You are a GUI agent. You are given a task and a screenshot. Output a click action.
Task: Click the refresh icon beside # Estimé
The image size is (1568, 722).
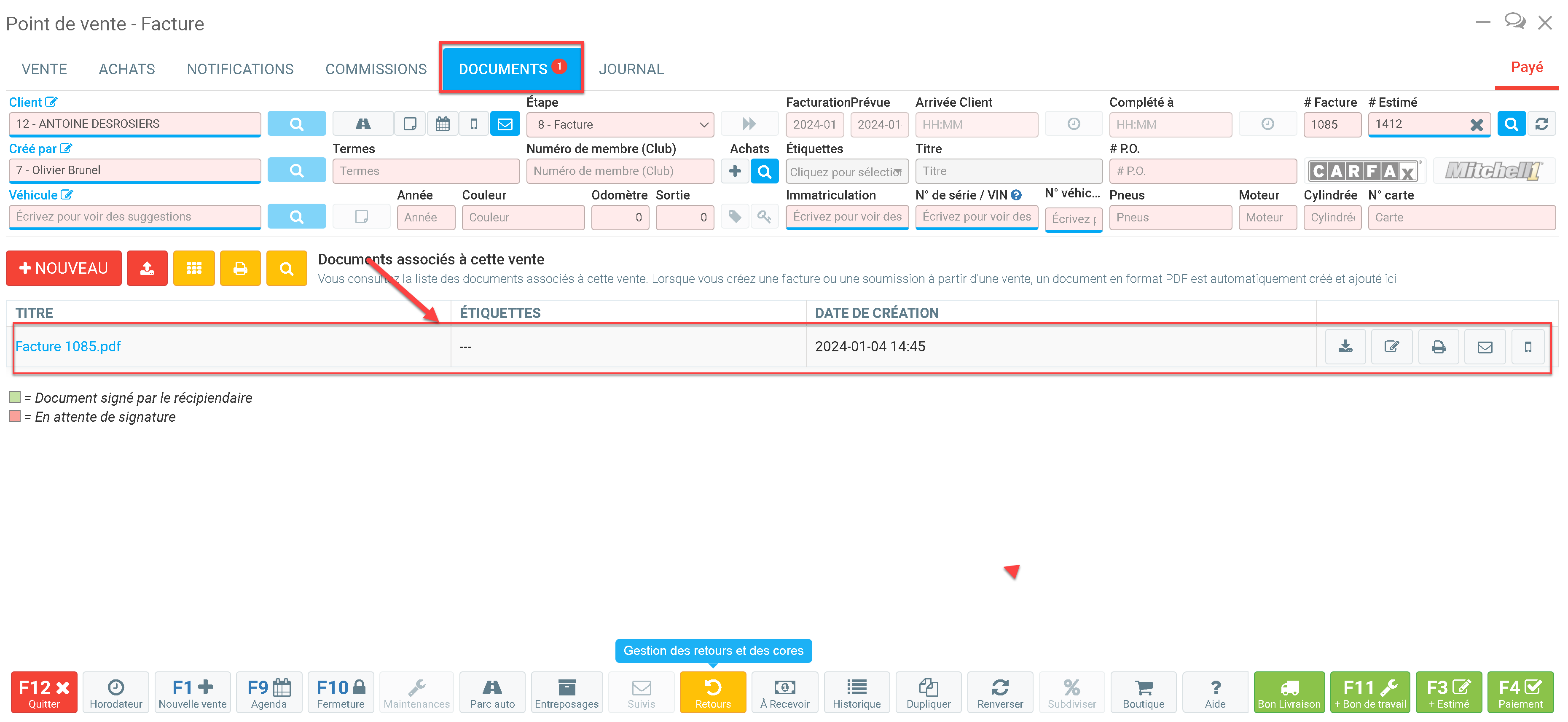[x=1541, y=124]
